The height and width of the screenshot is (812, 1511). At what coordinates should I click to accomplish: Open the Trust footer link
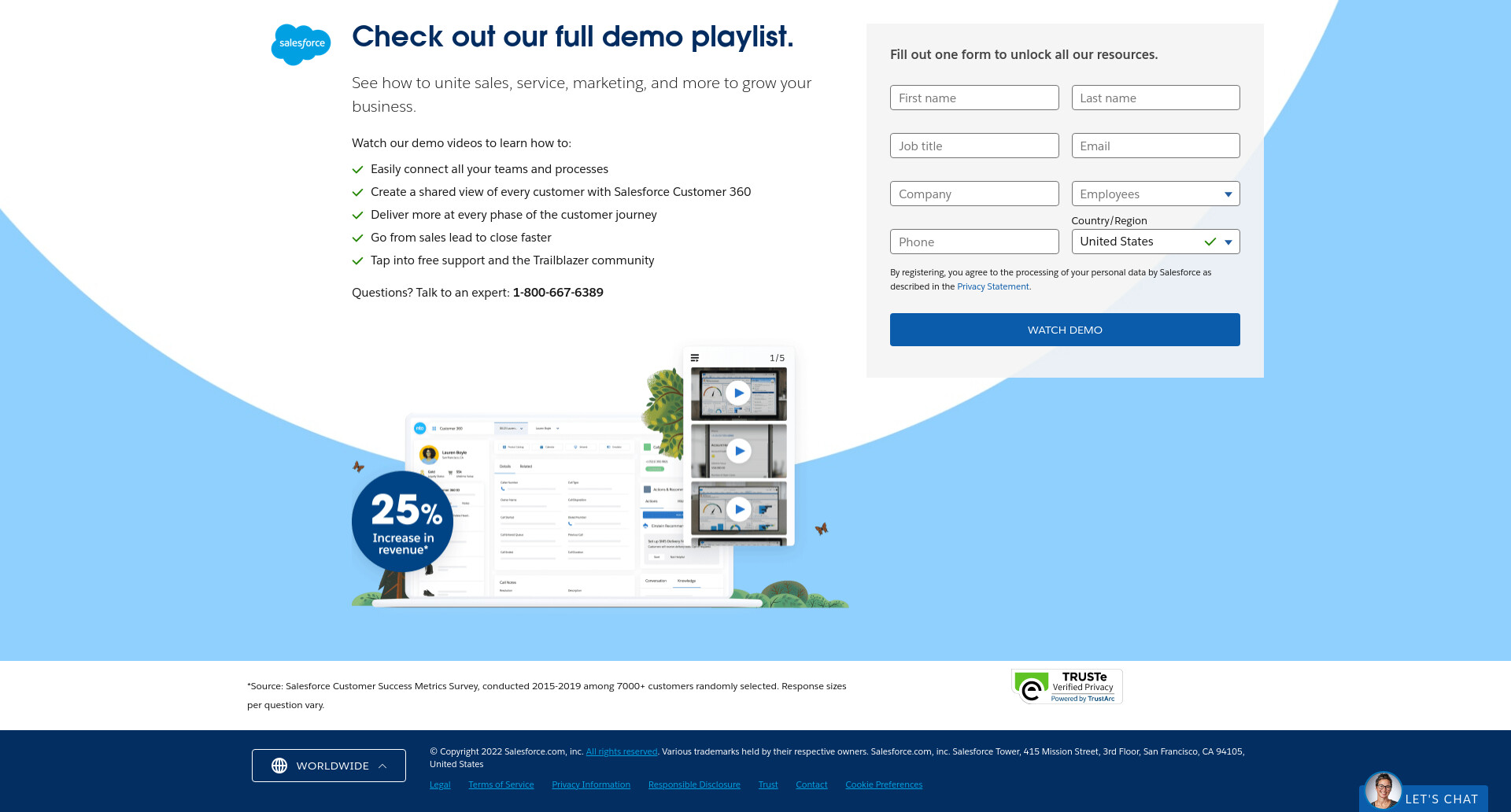point(768,784)
